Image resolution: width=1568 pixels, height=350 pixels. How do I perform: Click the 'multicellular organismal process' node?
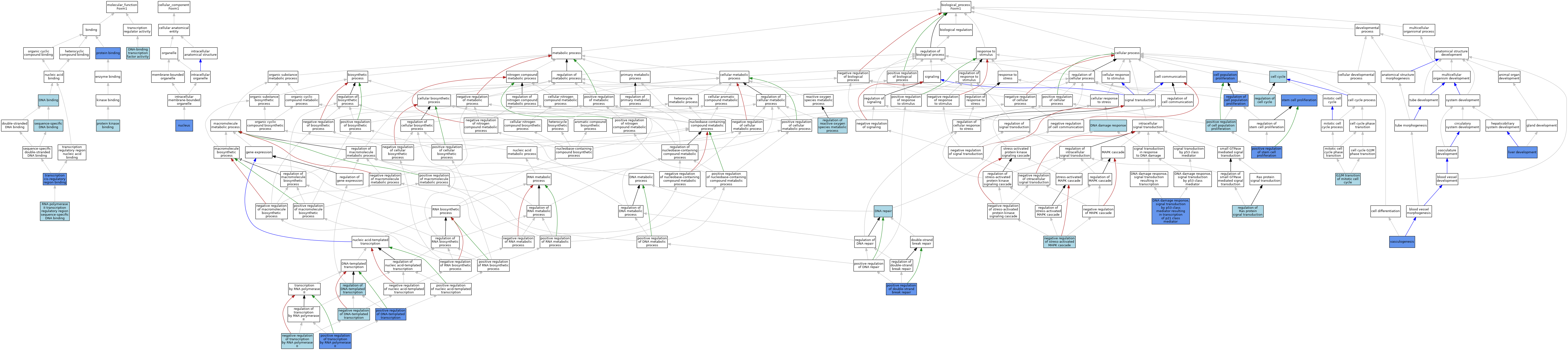(x=1419, y=30)
